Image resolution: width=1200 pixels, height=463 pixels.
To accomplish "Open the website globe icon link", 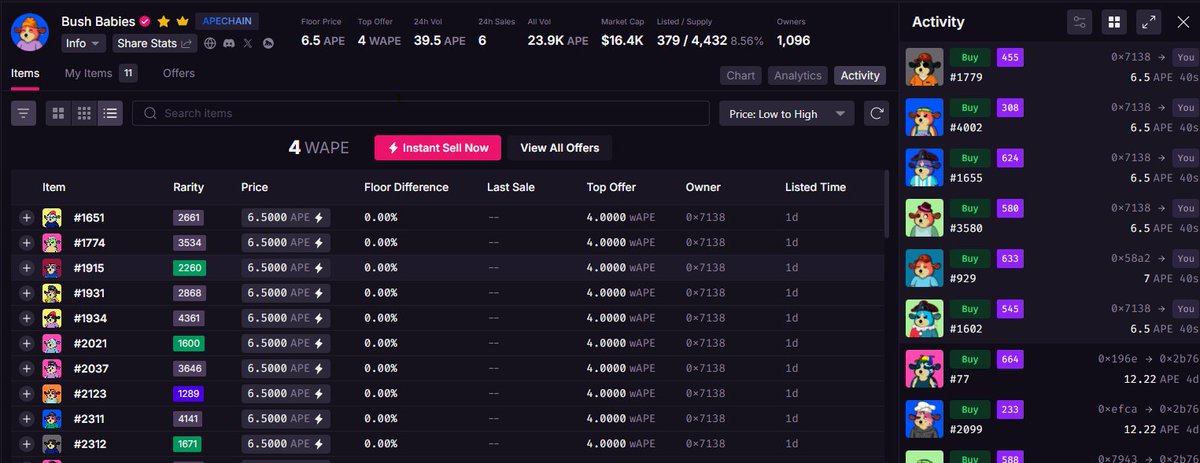I will coord(209,44).
